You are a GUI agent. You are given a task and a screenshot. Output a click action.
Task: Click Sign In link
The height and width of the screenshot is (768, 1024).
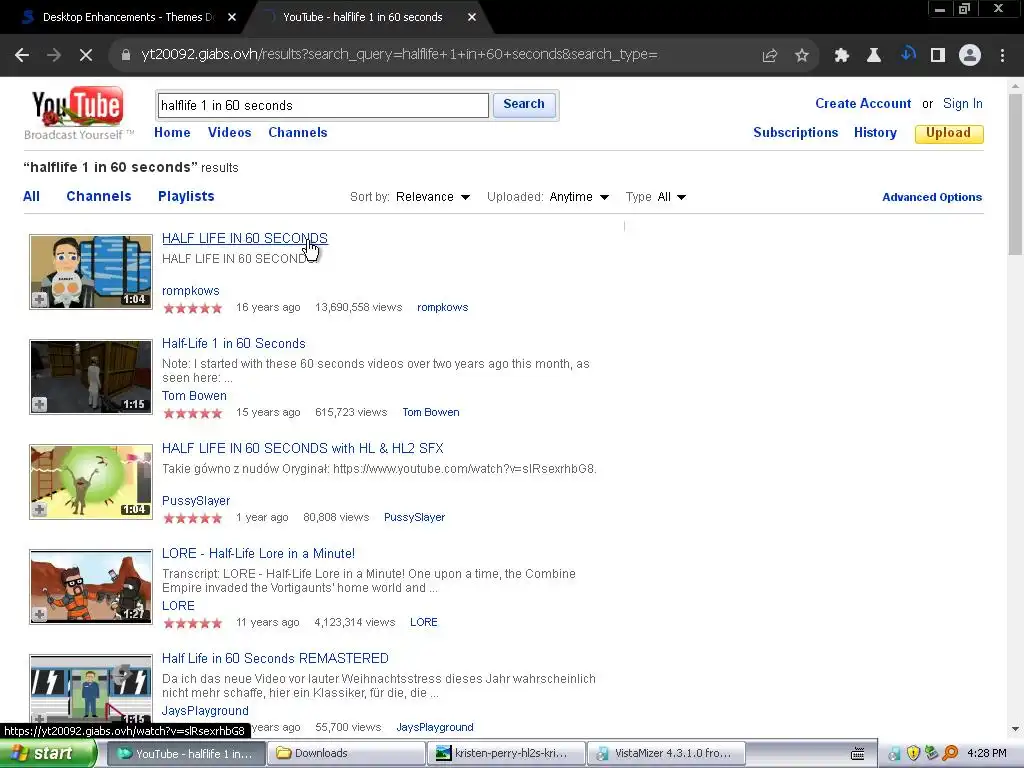point(963,104)
